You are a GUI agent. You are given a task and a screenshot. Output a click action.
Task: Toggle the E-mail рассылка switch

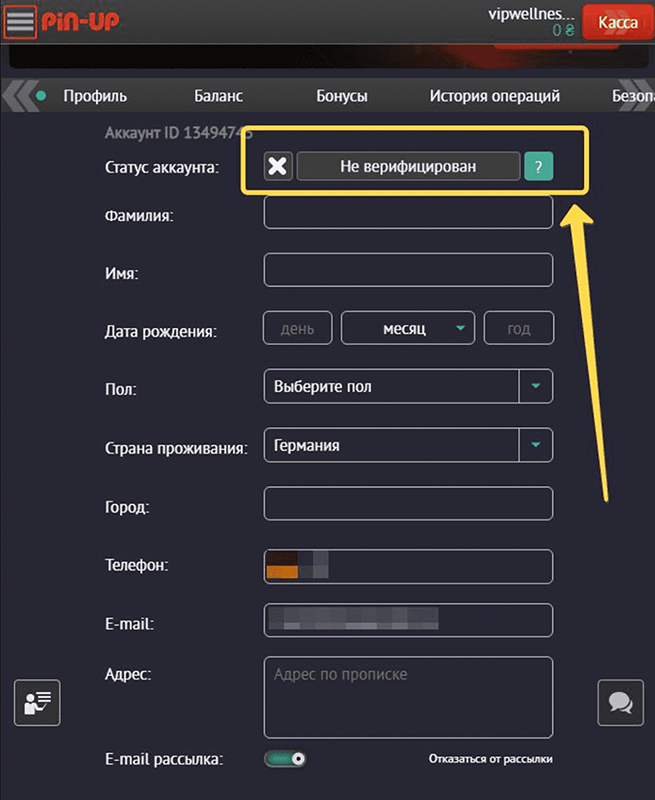(x=285, y=759)
